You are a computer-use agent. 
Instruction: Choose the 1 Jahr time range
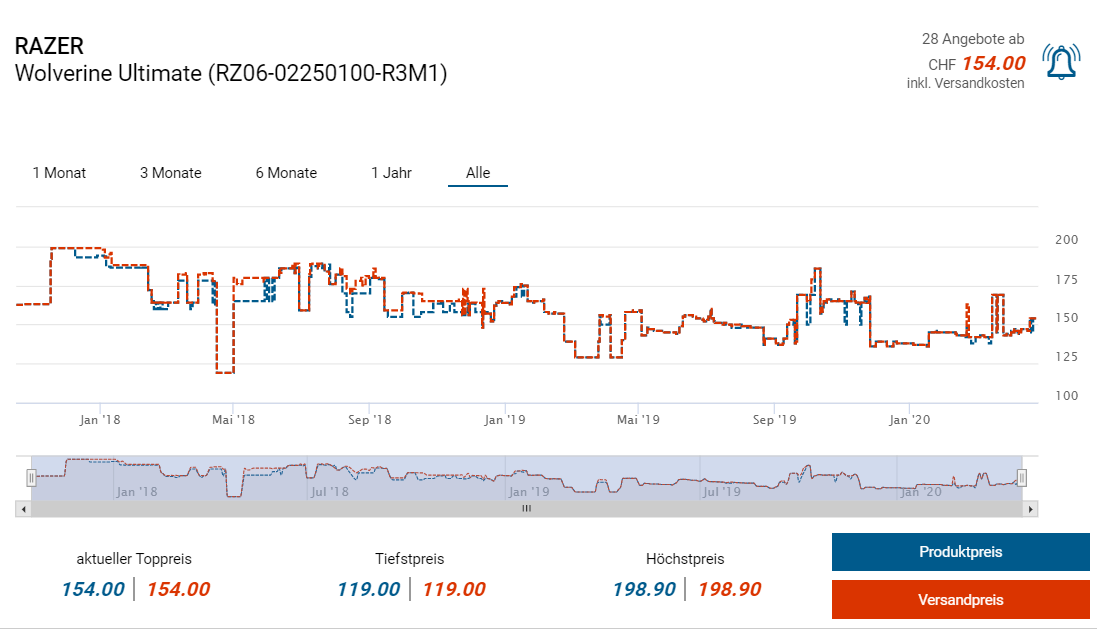(x=391, y=173)
